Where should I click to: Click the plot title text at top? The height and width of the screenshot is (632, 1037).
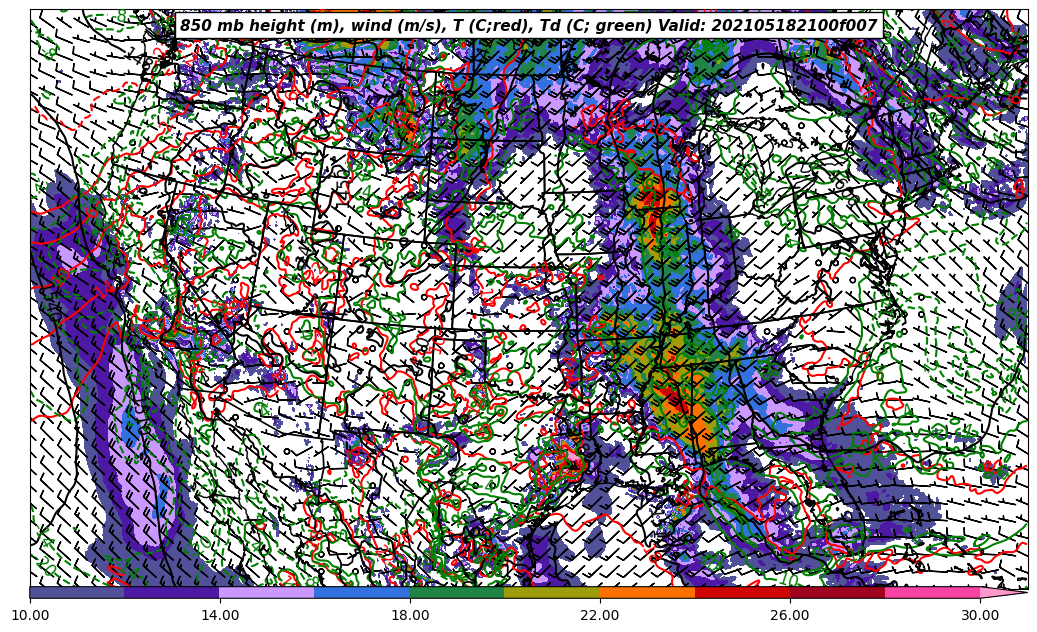[x=528, y=26]
